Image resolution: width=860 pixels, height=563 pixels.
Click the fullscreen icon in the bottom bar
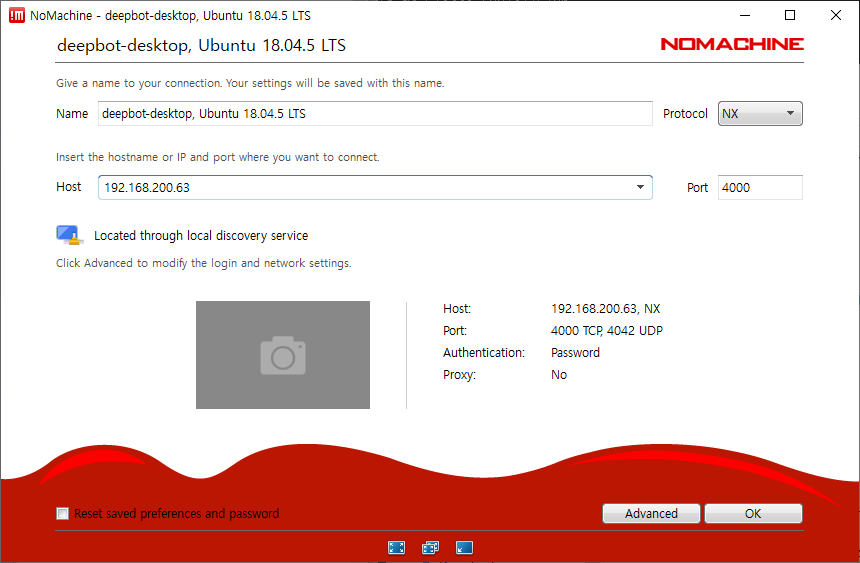[x=396, y=547]
